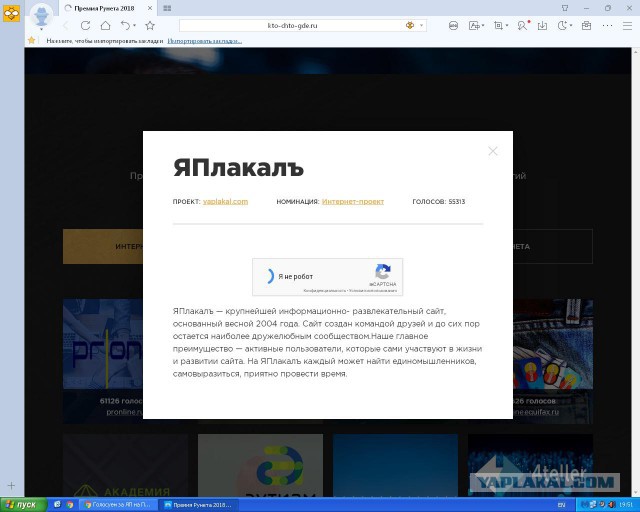640x512 pixels.
Task: Click the taskbar clock showing 19:51
Action: click(x=626, y=505)
